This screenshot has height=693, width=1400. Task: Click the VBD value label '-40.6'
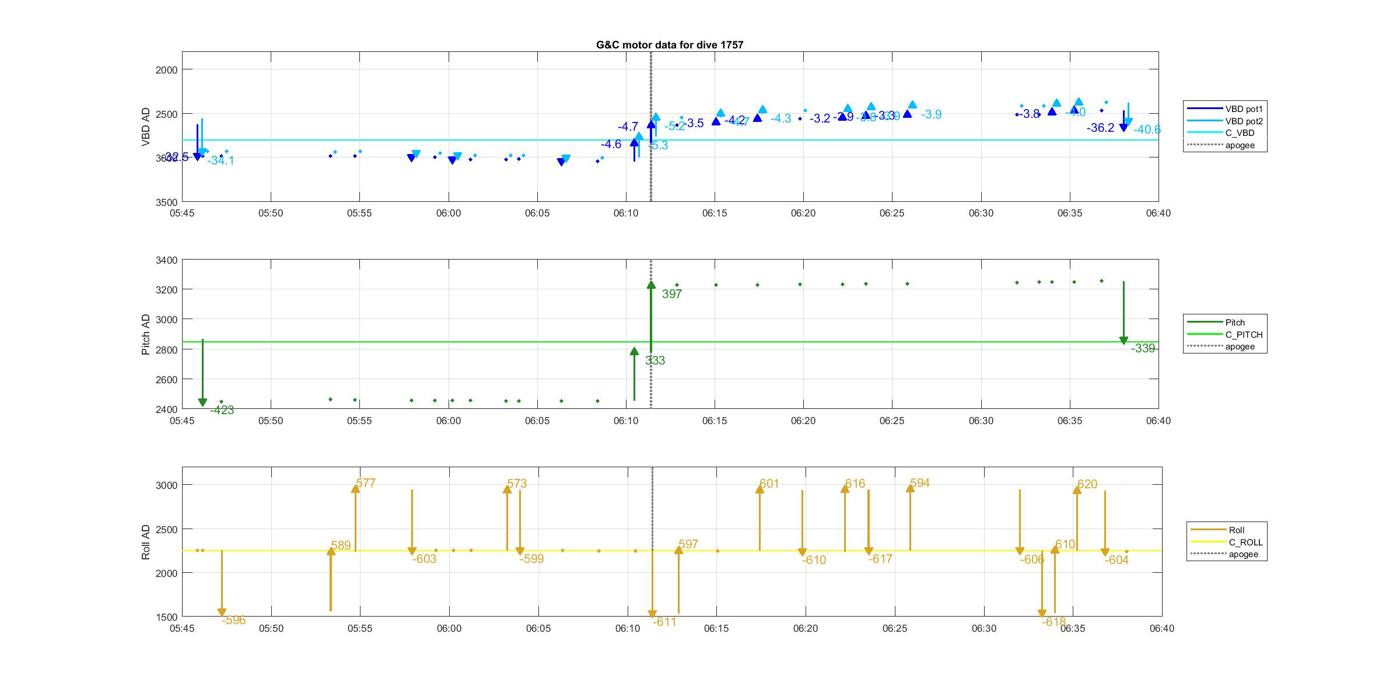(x=1147, y=129)
